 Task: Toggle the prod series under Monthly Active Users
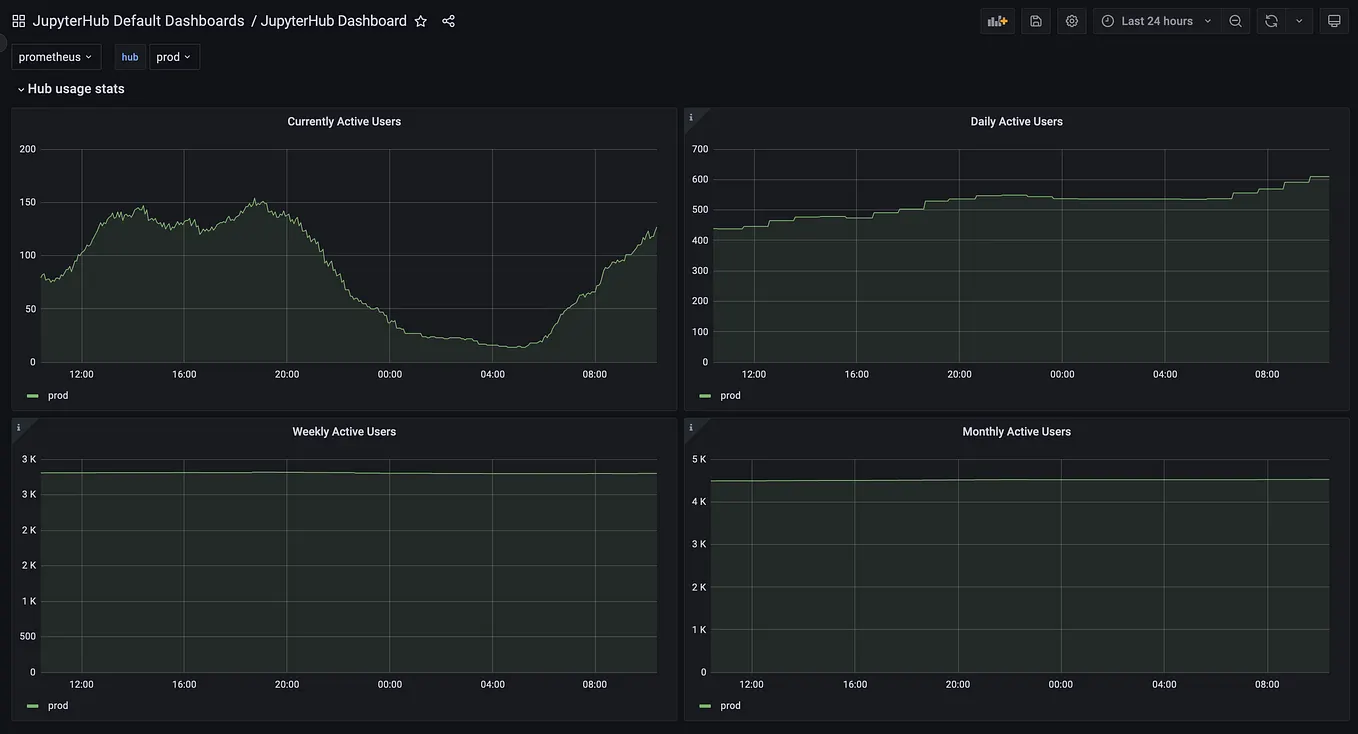click(730, 705)
